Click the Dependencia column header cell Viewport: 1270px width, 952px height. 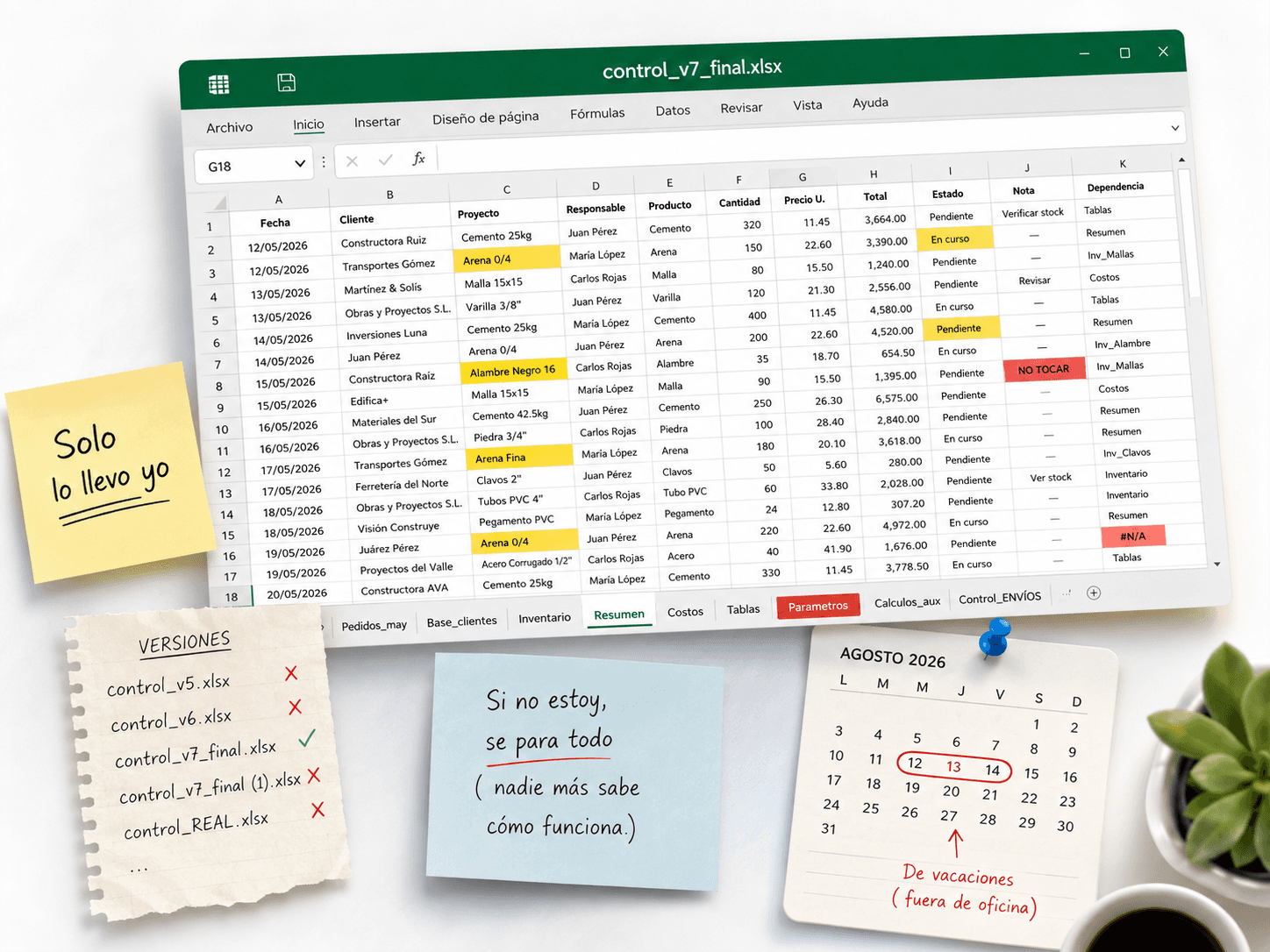1116,187
